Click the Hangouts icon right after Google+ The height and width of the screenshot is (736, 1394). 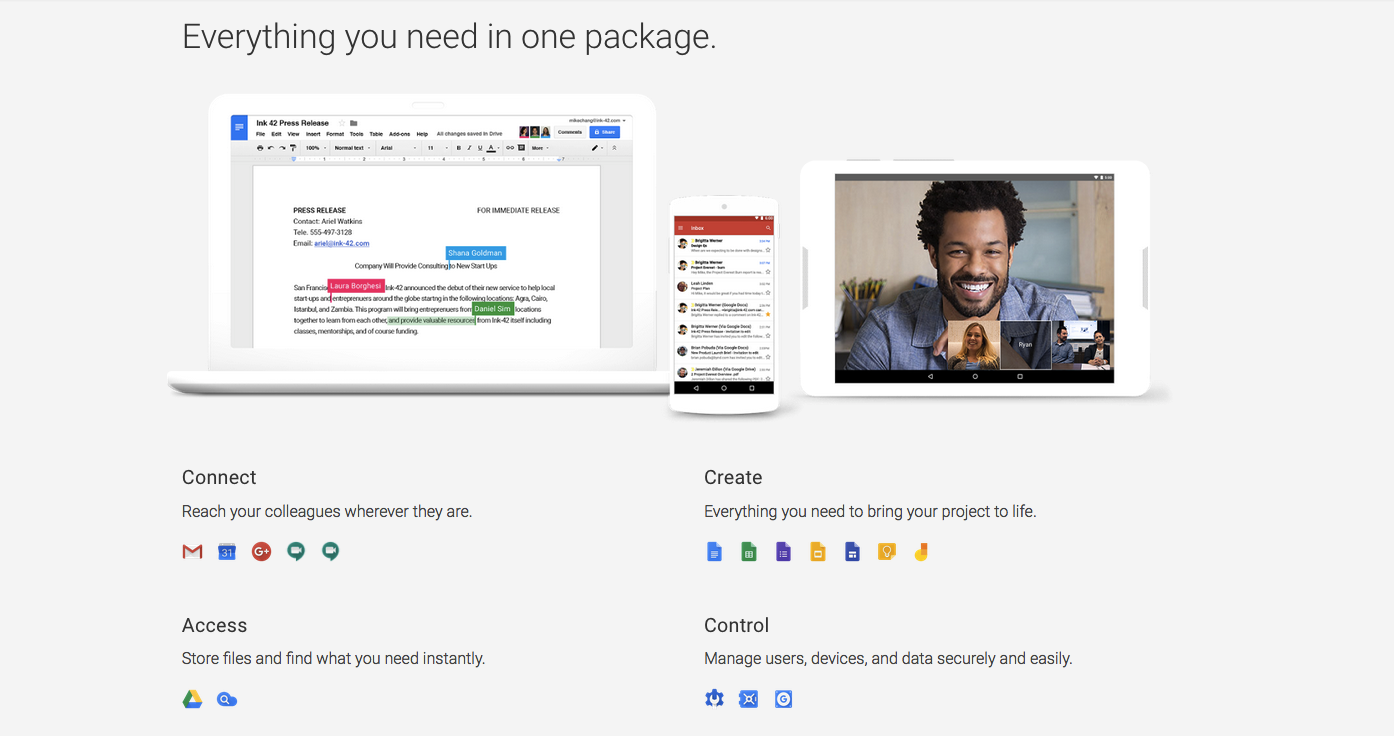[x=296, y=551]
